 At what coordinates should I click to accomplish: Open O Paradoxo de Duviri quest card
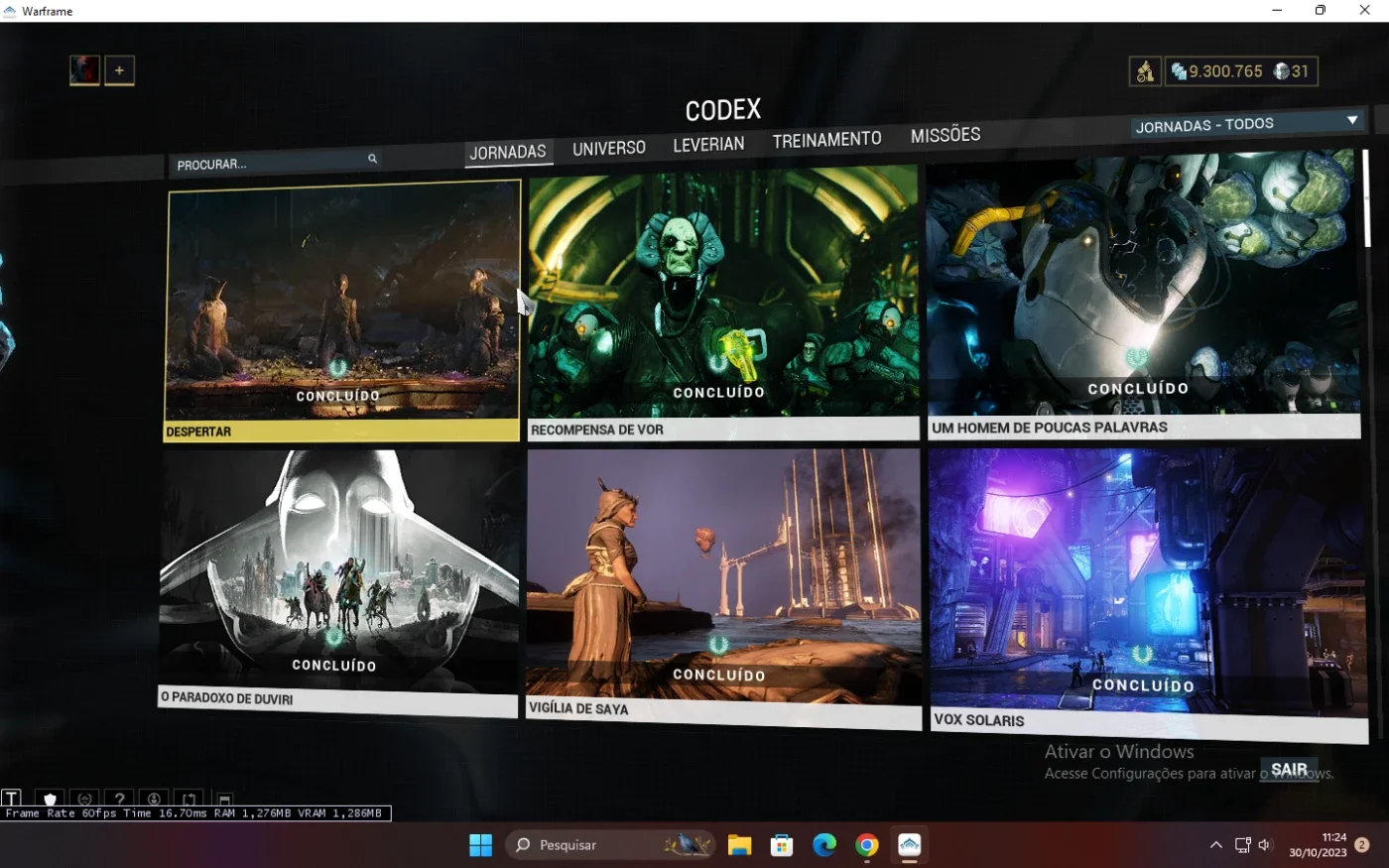click(338, 584)
